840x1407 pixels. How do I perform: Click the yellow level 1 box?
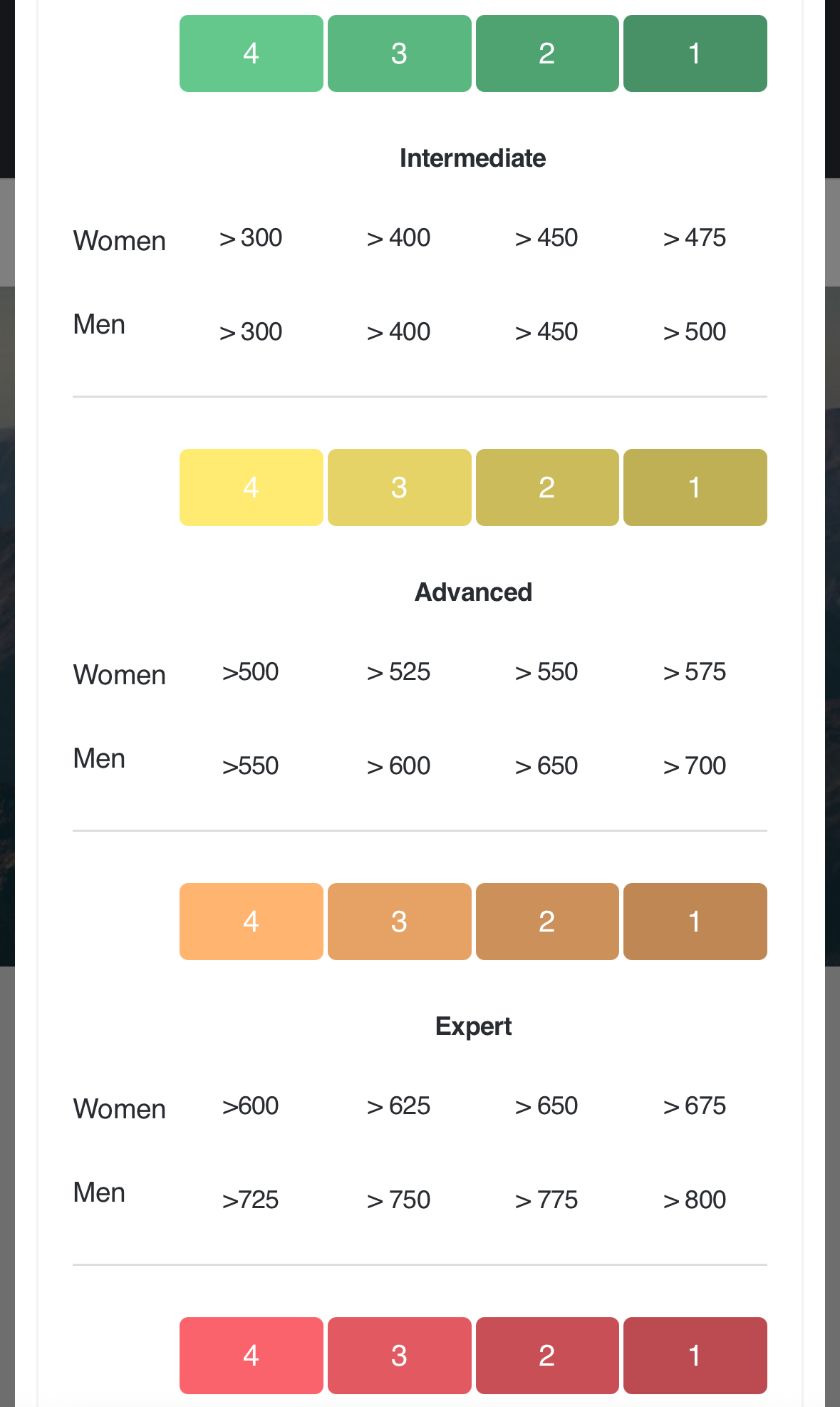695,488
